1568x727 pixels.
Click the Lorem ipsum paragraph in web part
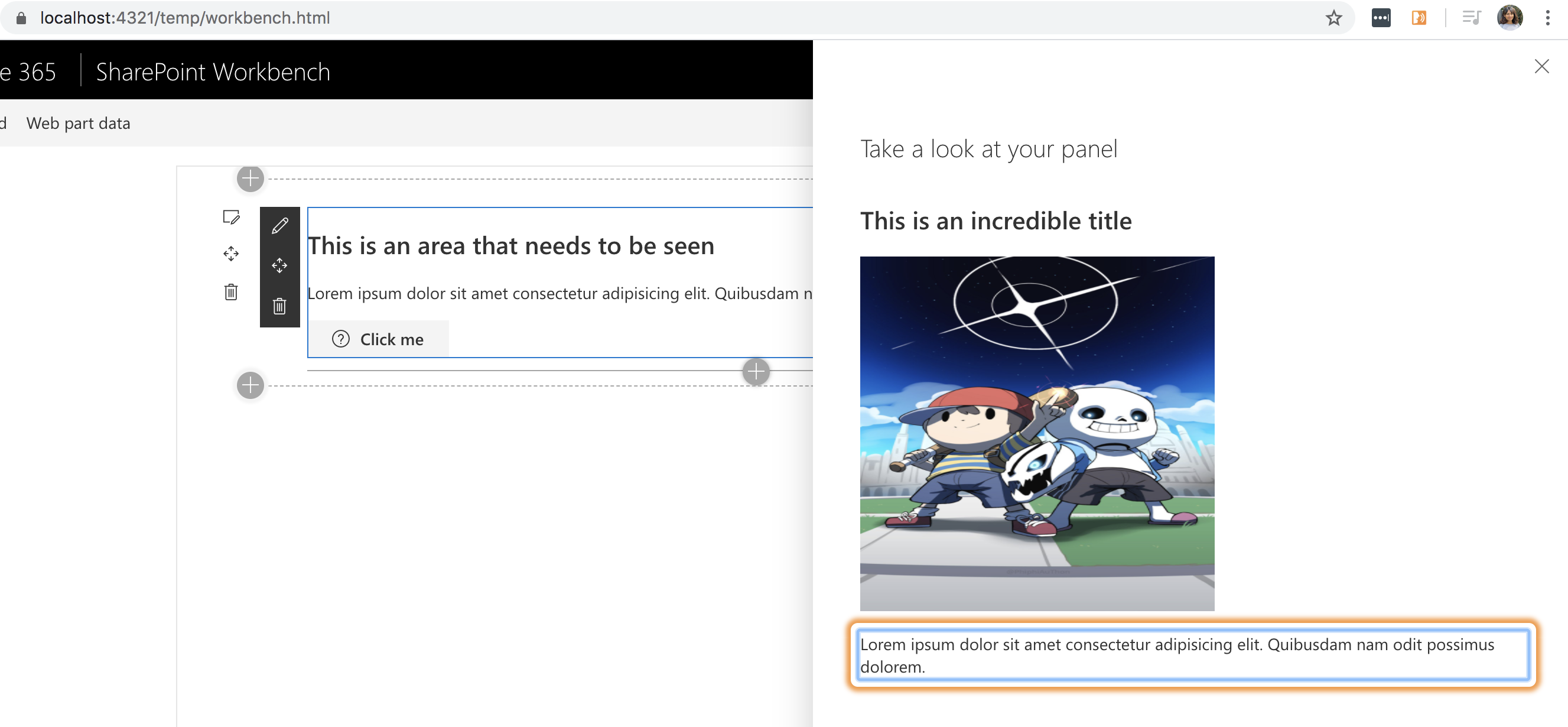click(559, 294)
